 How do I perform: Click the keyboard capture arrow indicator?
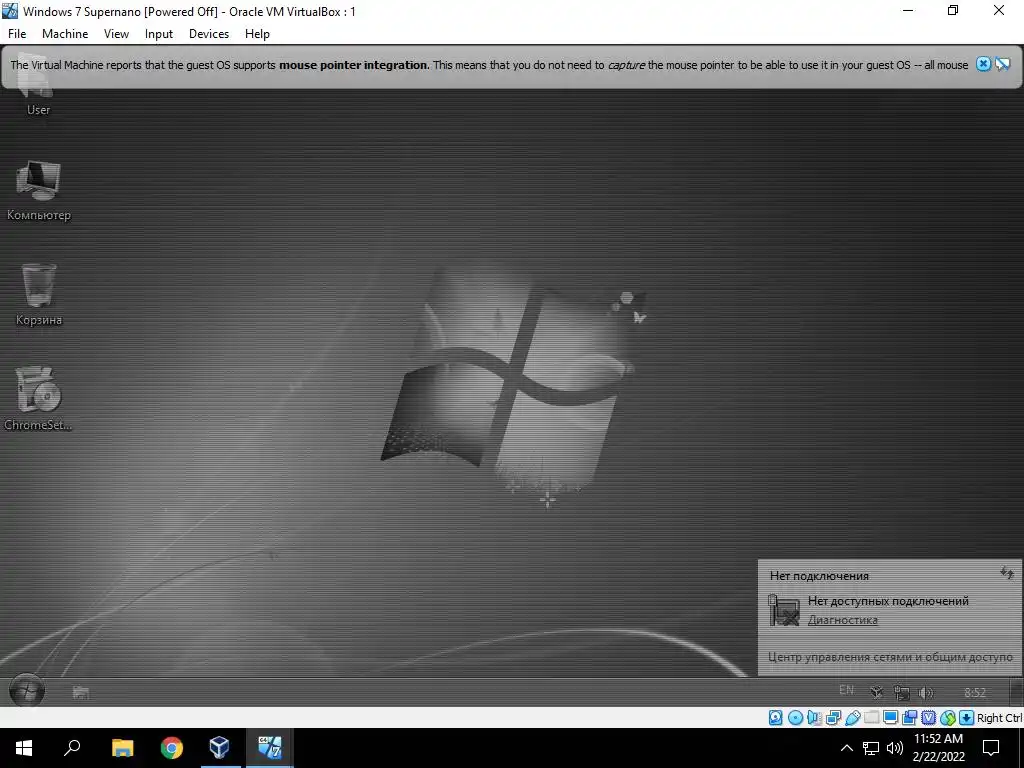967,718
